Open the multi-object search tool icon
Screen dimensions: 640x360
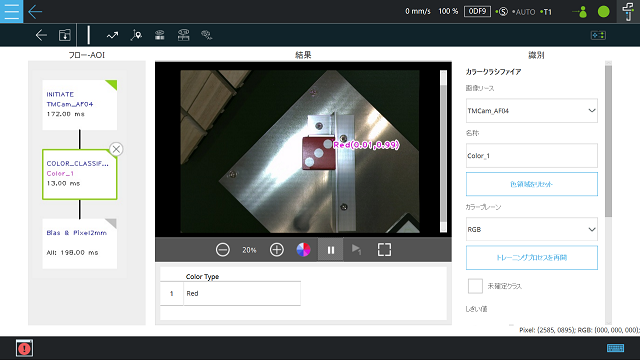click(207, 36)
